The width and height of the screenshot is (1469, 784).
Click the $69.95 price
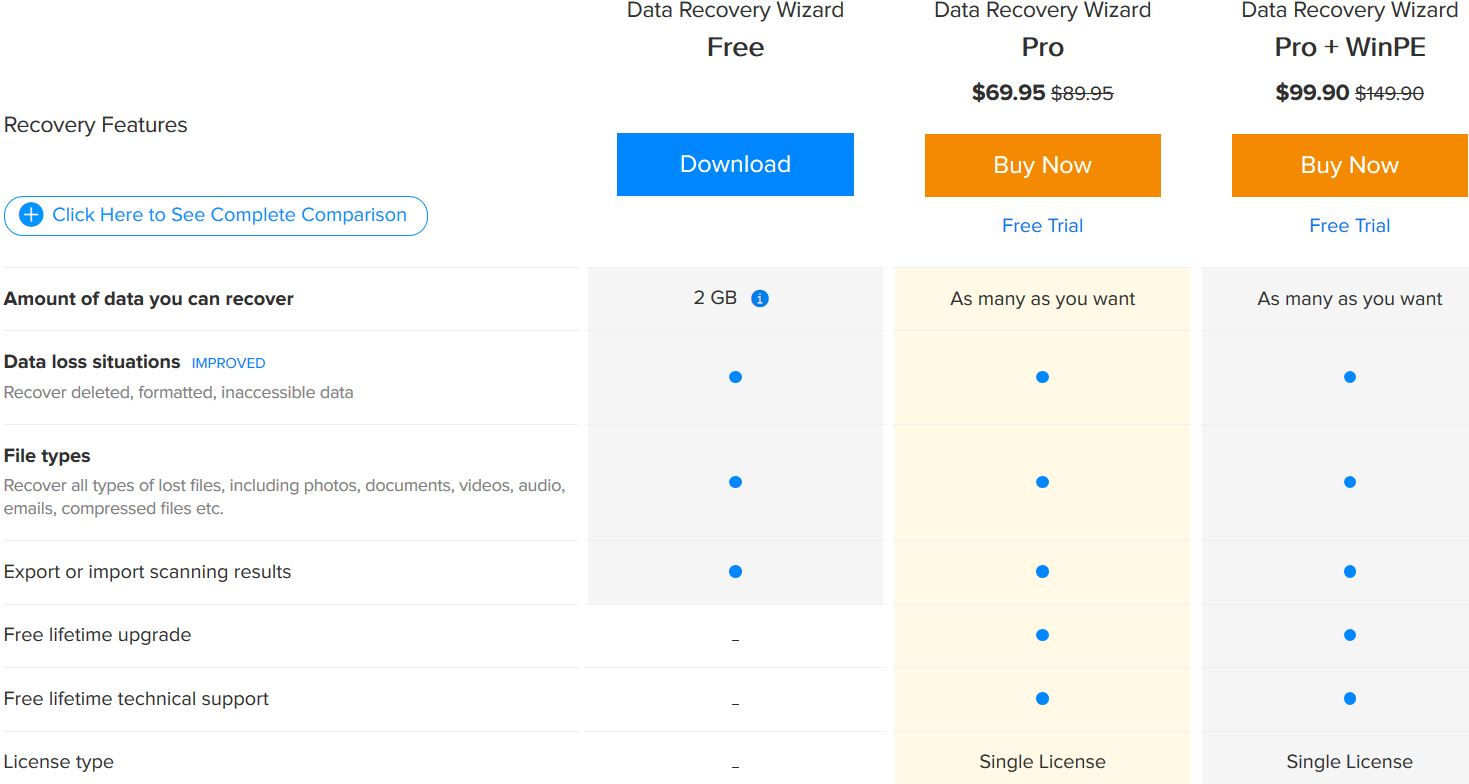click(1008, 93)
